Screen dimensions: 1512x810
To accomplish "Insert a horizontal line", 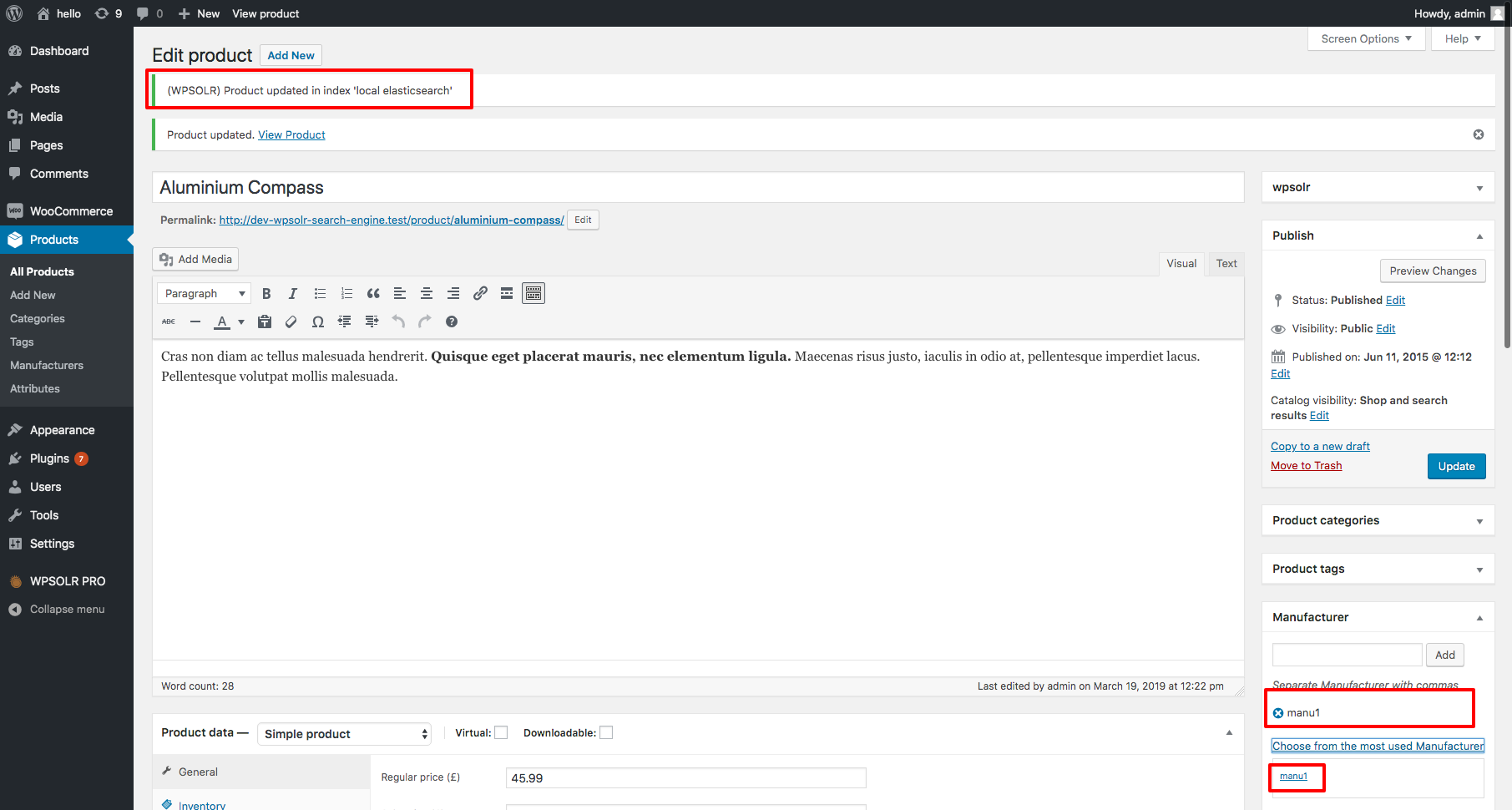I will pyautogui.click(x=195, y=321).
